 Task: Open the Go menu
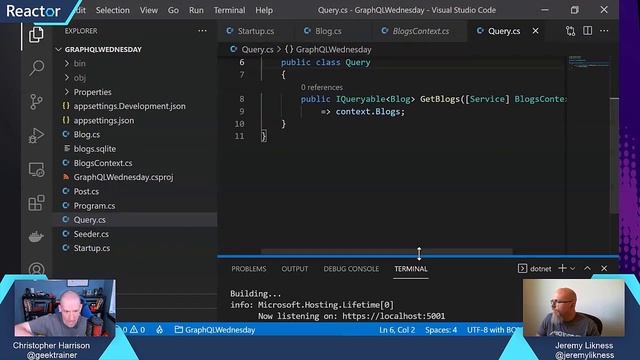173,10
